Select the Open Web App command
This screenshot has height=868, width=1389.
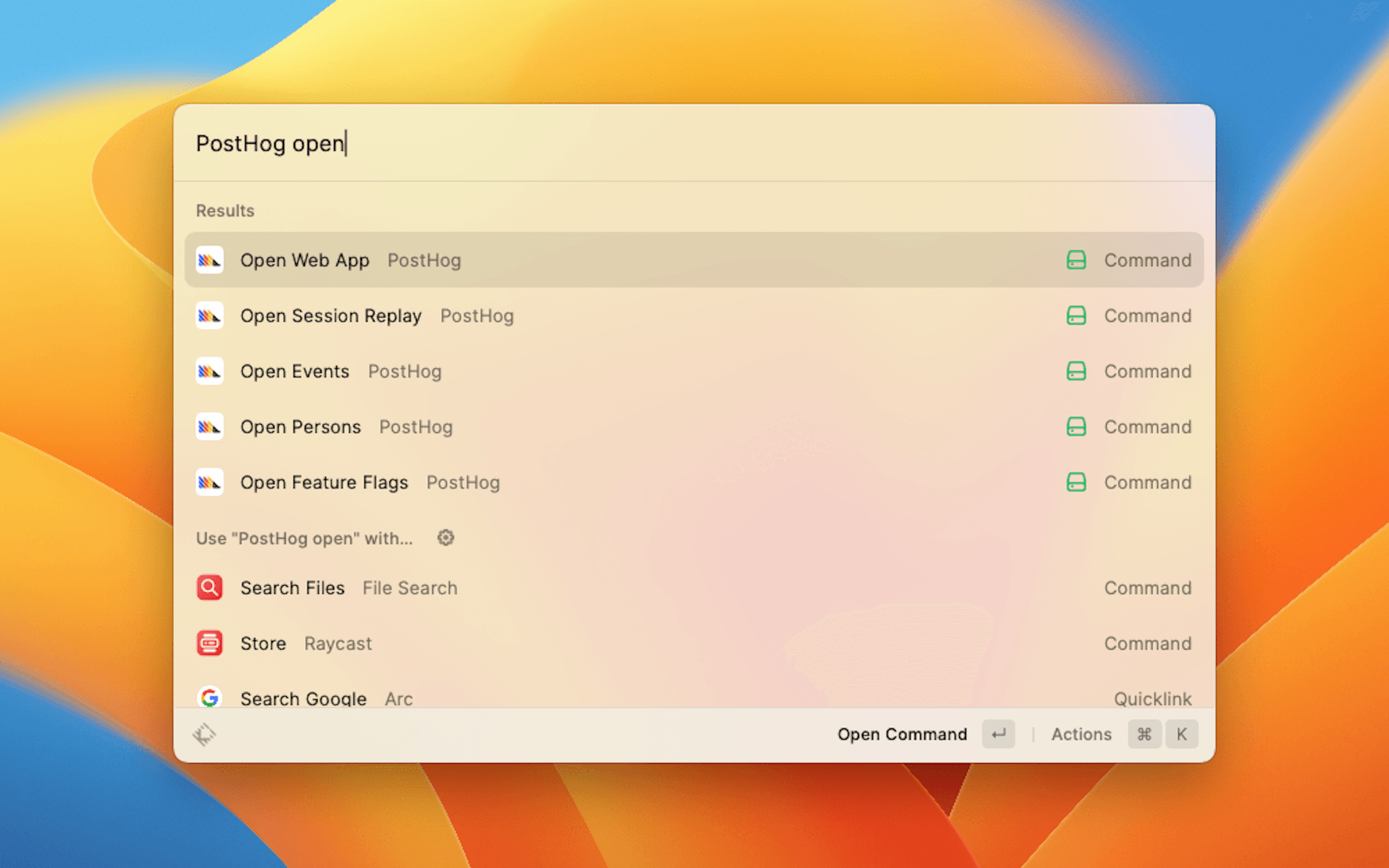[x=304, y=260]
